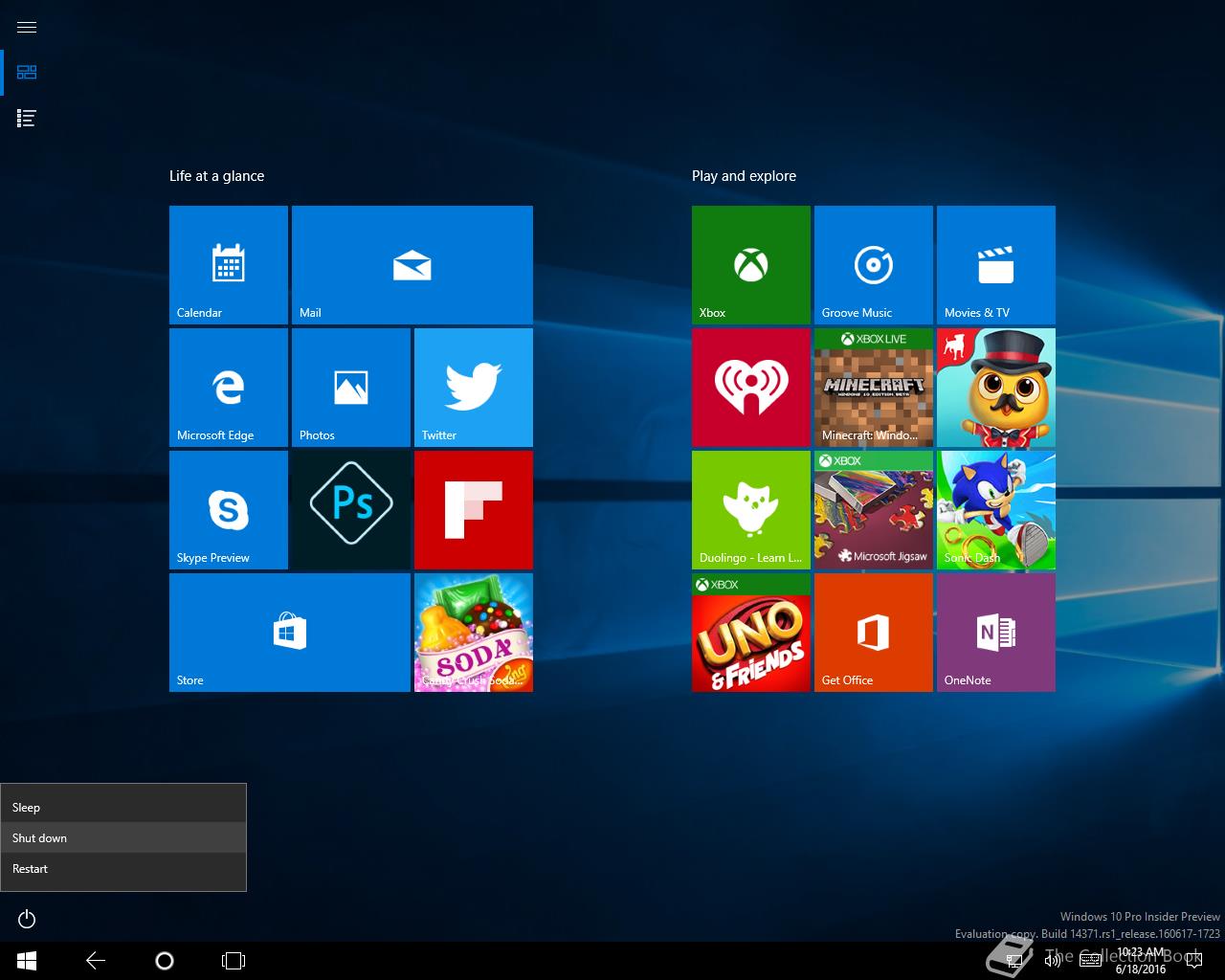Open the Minecraft Windows 10 tile
This screenshot has width=1225, height=980.
click(x=874, y=388)
